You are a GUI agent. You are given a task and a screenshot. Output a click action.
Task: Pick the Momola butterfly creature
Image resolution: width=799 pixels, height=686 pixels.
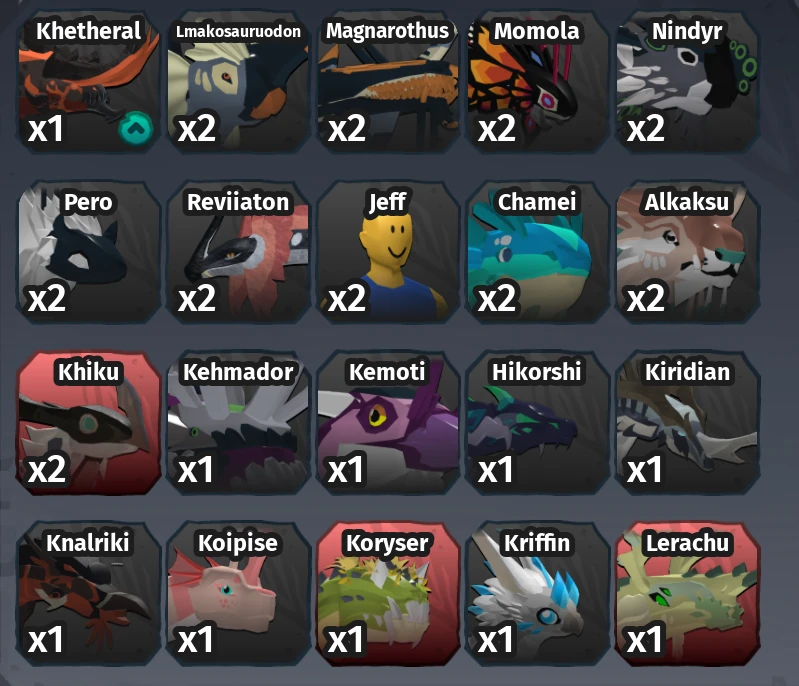pyautogui.click(x=538, y=82)
